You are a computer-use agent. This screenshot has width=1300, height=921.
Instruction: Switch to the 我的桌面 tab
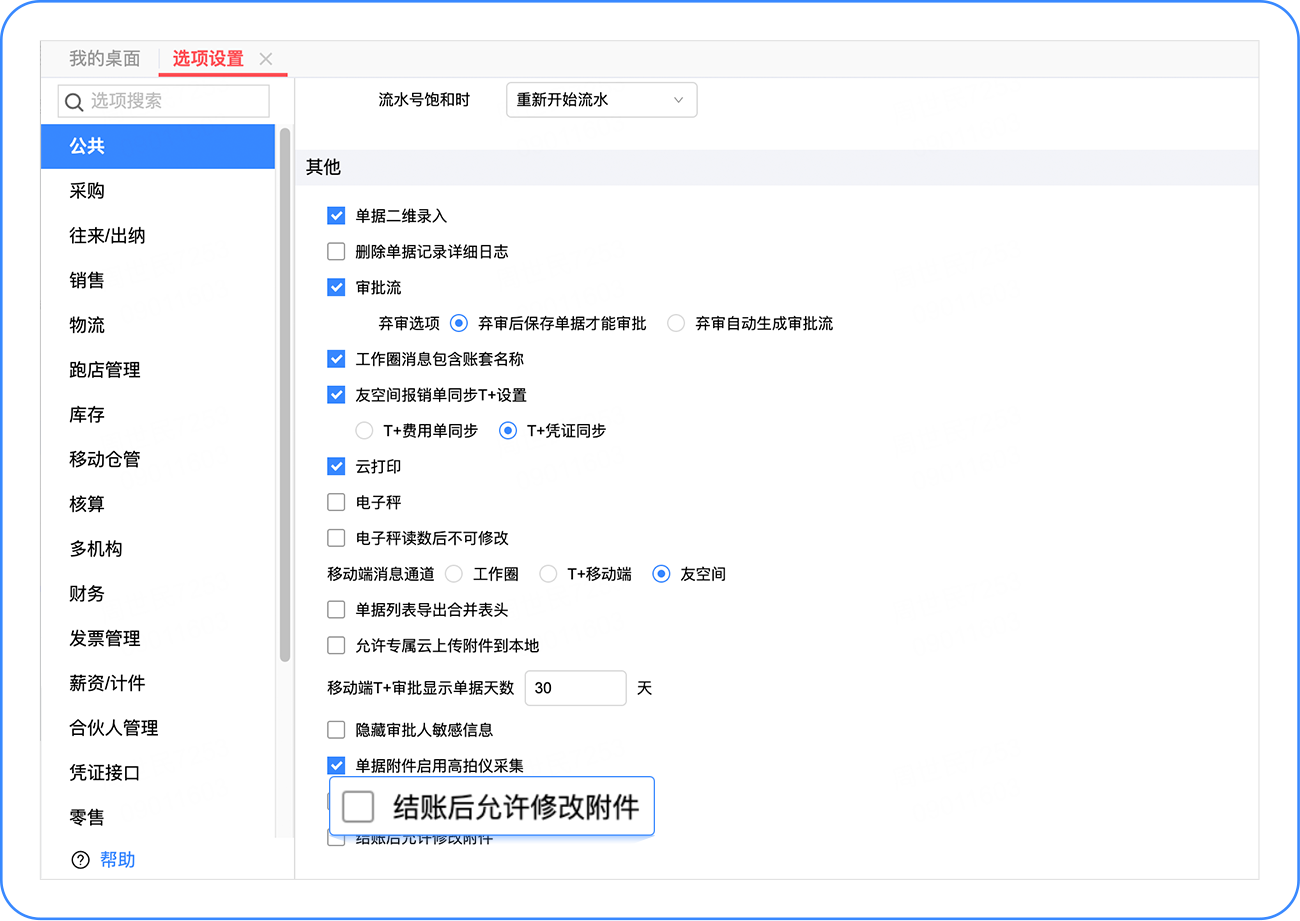pos(104,59)
